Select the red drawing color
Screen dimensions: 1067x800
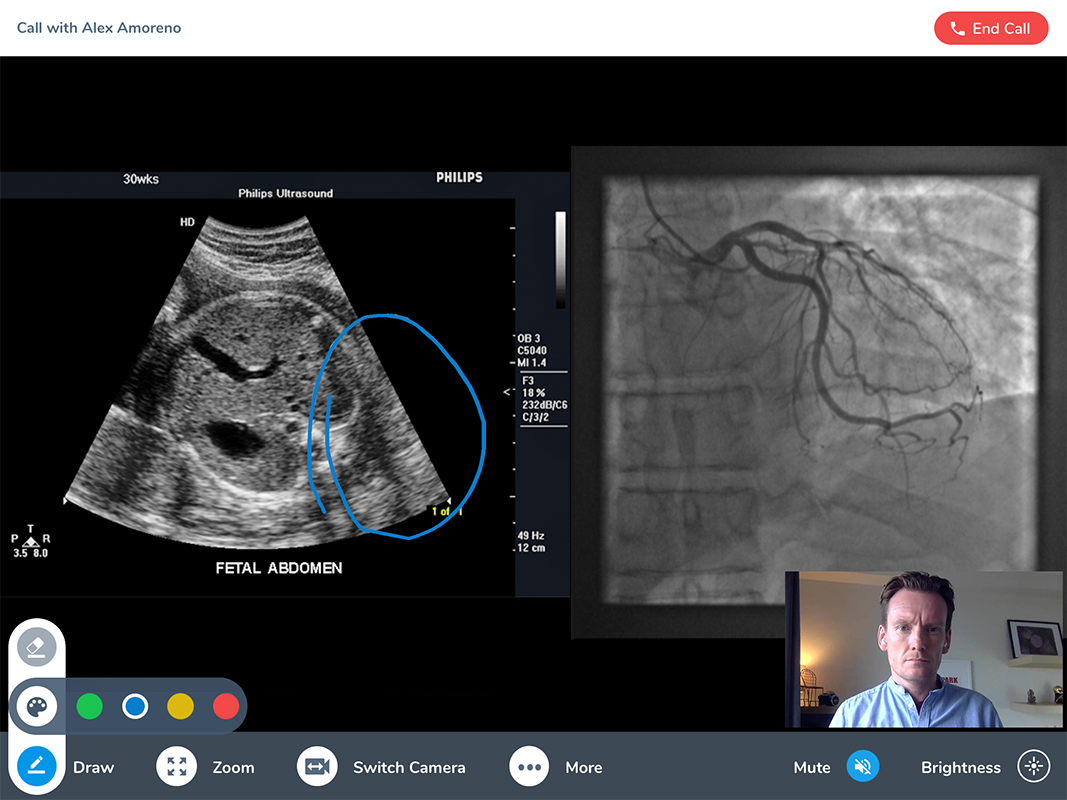pos(226,707)
